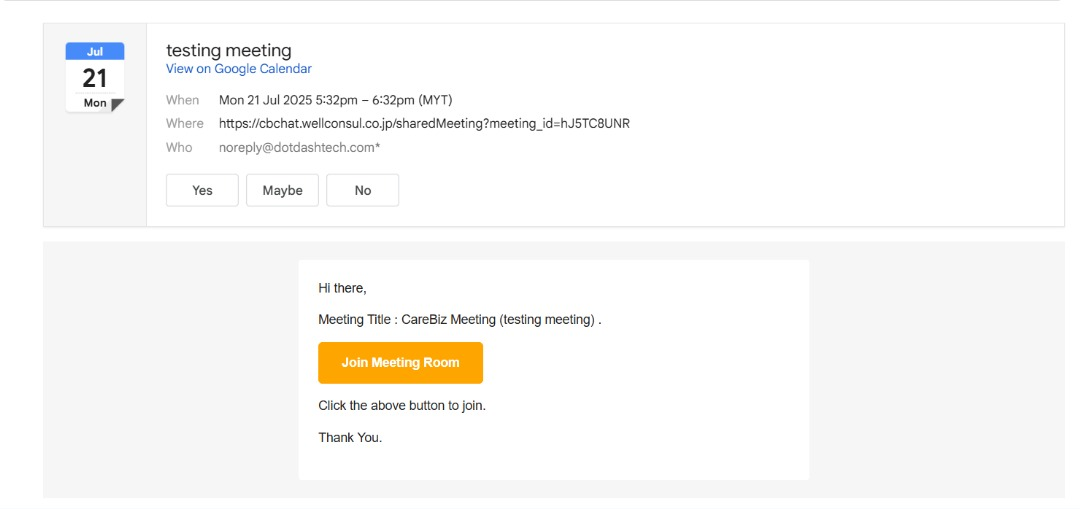Click the CareBiz Meeting title line
The width and height of the screenshot is (1080, 509).
459,320
